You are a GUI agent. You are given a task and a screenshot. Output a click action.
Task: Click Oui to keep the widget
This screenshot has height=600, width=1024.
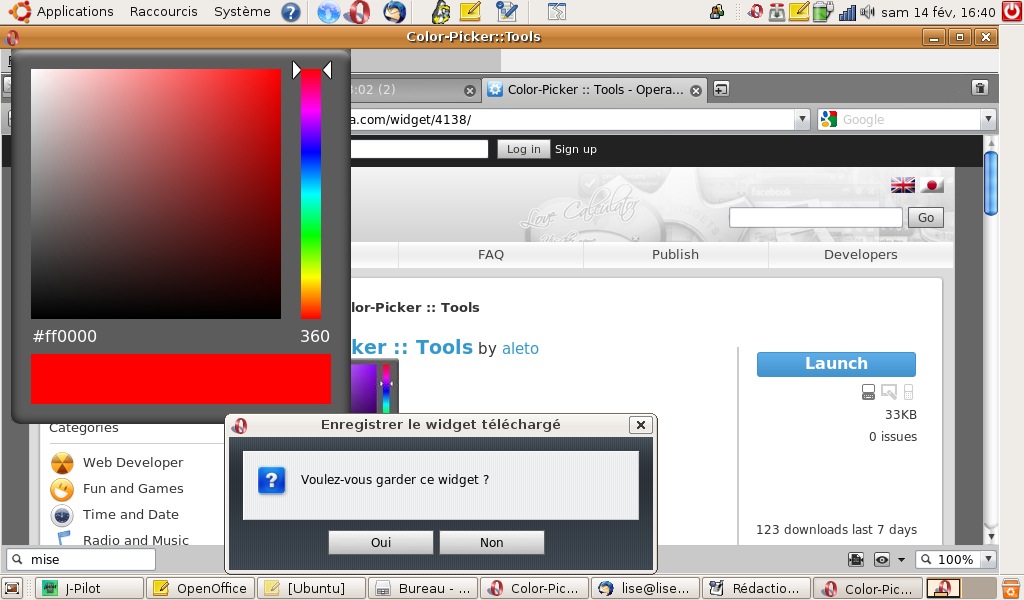click(380, 542)
